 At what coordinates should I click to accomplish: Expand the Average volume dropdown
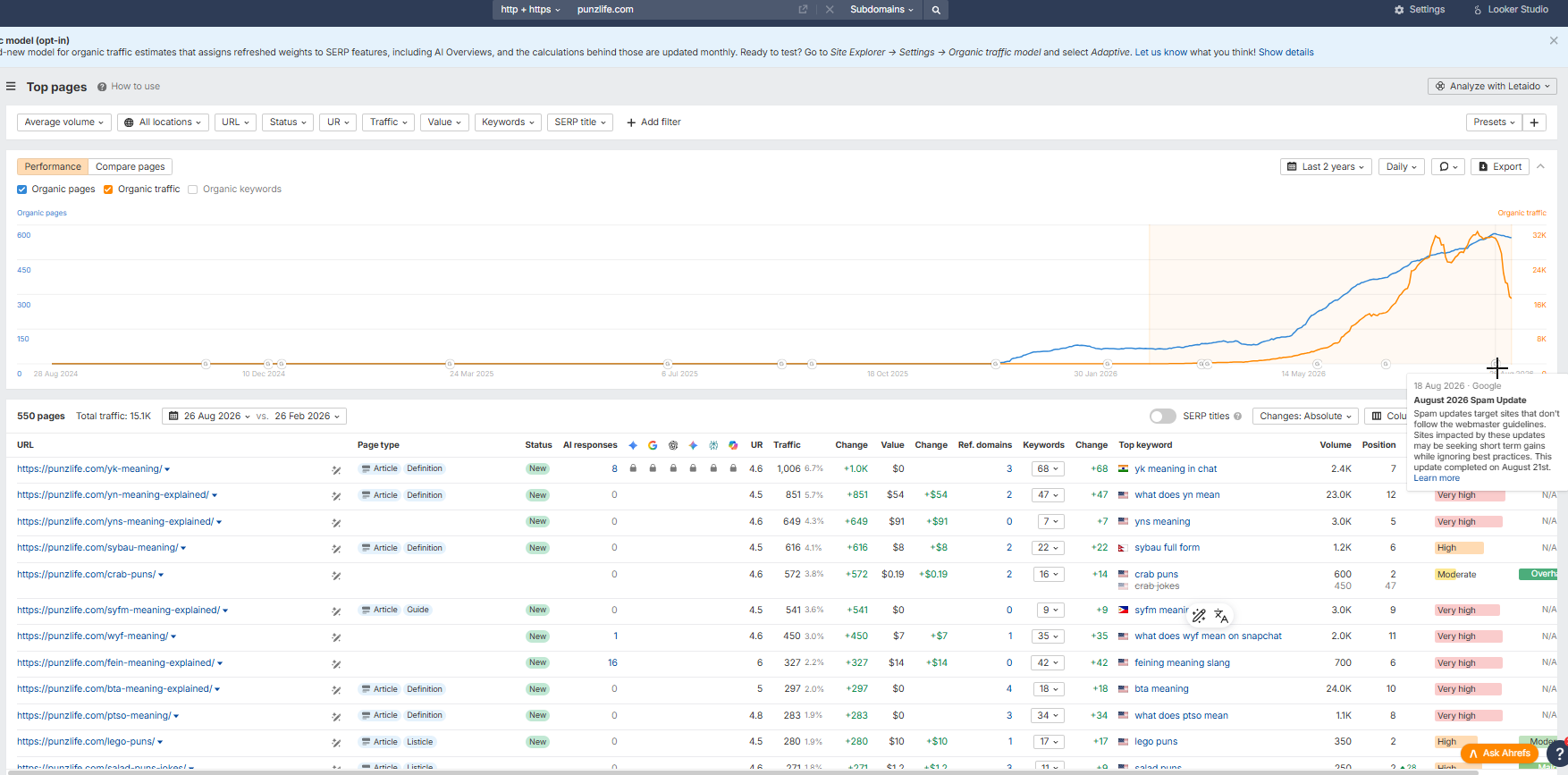pos(64,122)
